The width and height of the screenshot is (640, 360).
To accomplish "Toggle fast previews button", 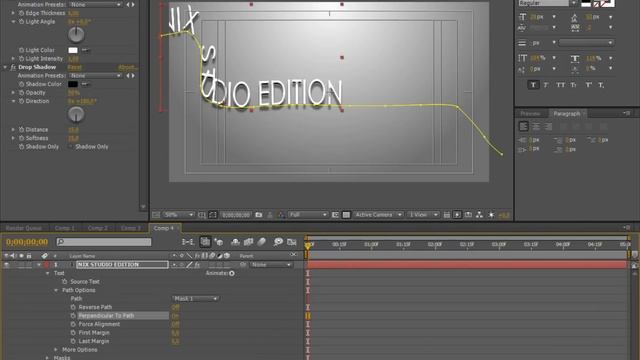I will (x=458, y=215).
